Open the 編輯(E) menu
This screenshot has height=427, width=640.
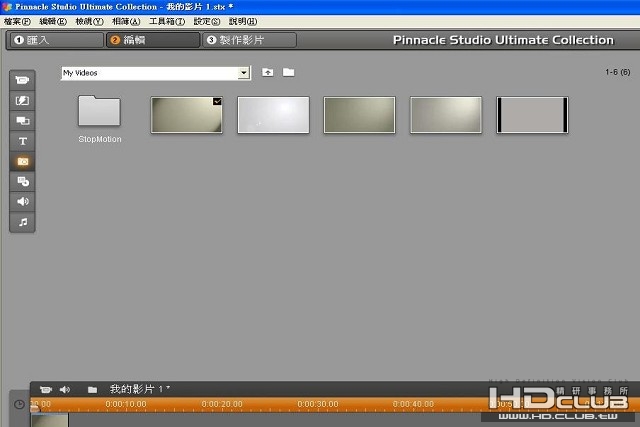pyautogui.click(x=53, y=22)
